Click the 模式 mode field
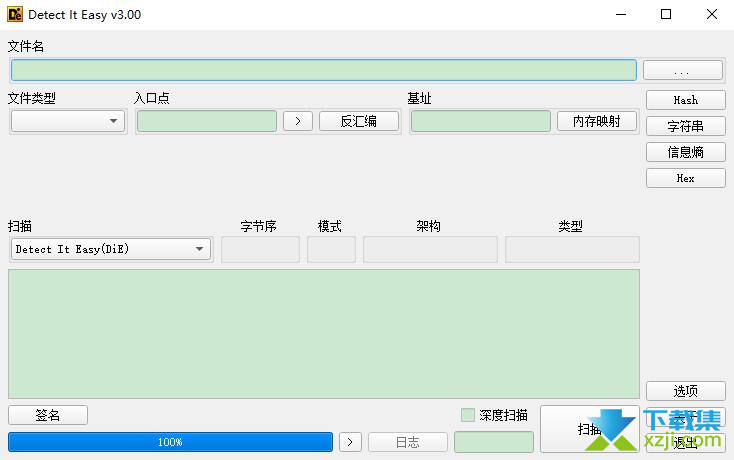The width and height of the screenshot is (734, 460). coord(331,249)
